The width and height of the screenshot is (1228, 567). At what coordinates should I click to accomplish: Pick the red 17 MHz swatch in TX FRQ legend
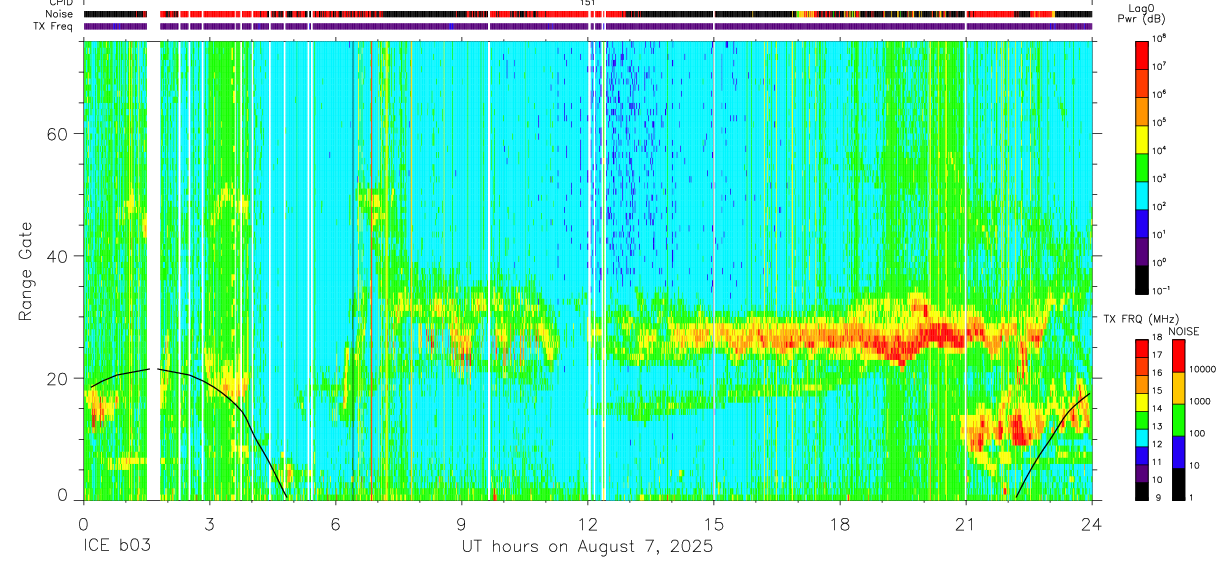1142,349
